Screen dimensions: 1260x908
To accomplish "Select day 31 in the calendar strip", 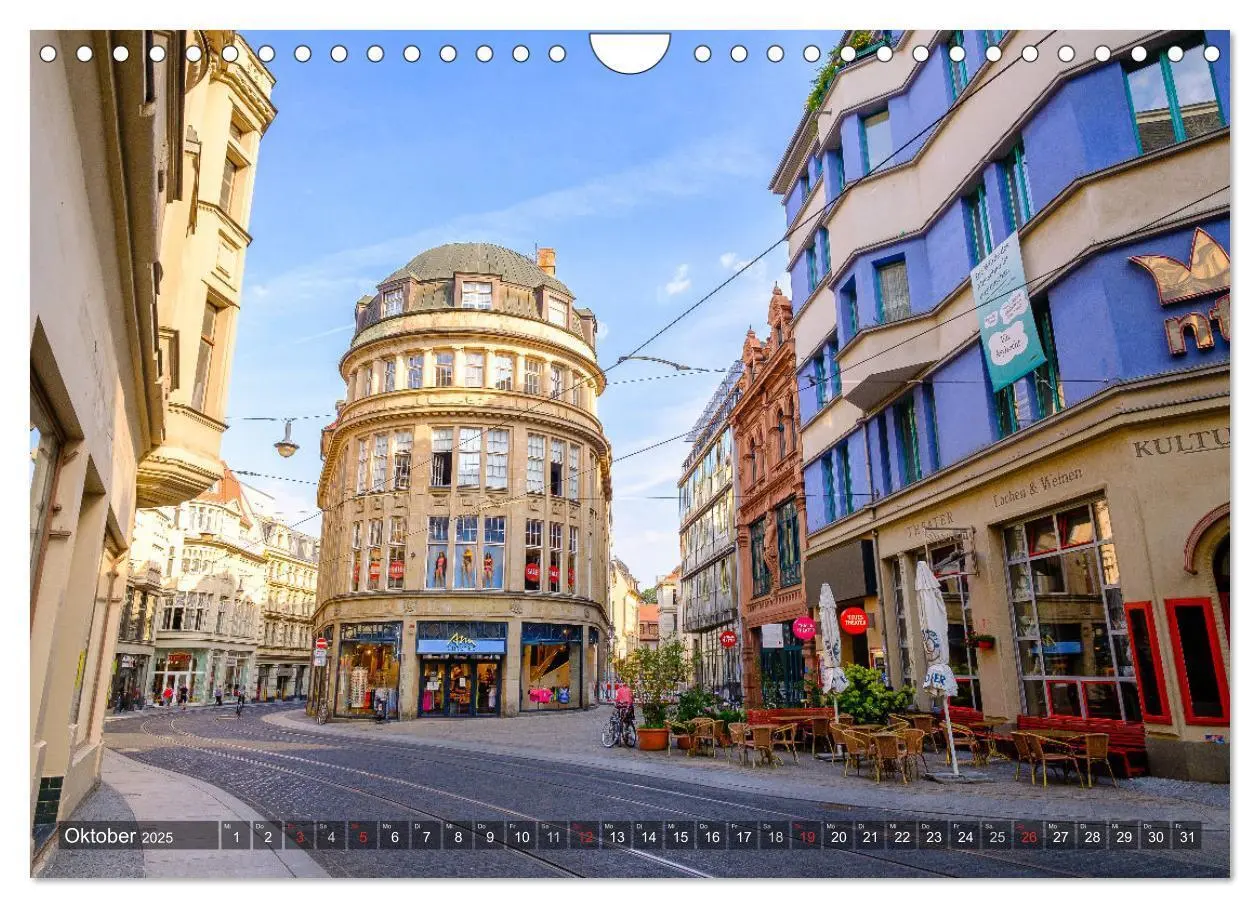I will pos(1186,836).
